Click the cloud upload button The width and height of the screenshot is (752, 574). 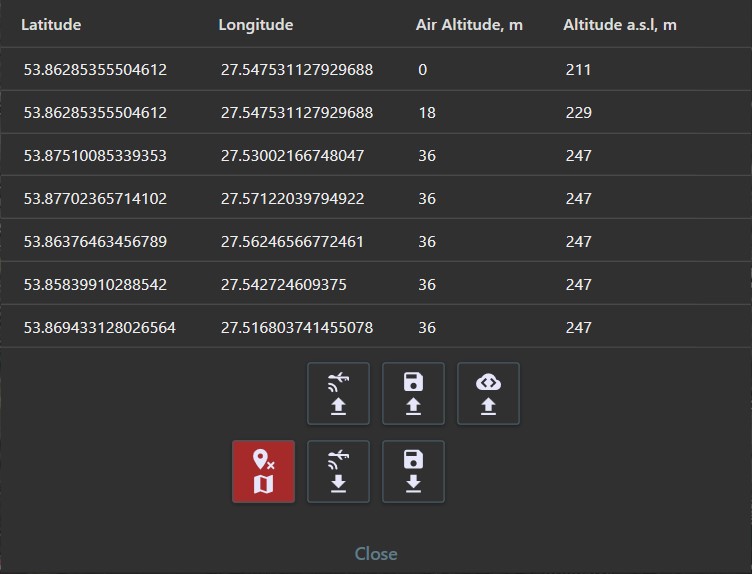point(488,393)
